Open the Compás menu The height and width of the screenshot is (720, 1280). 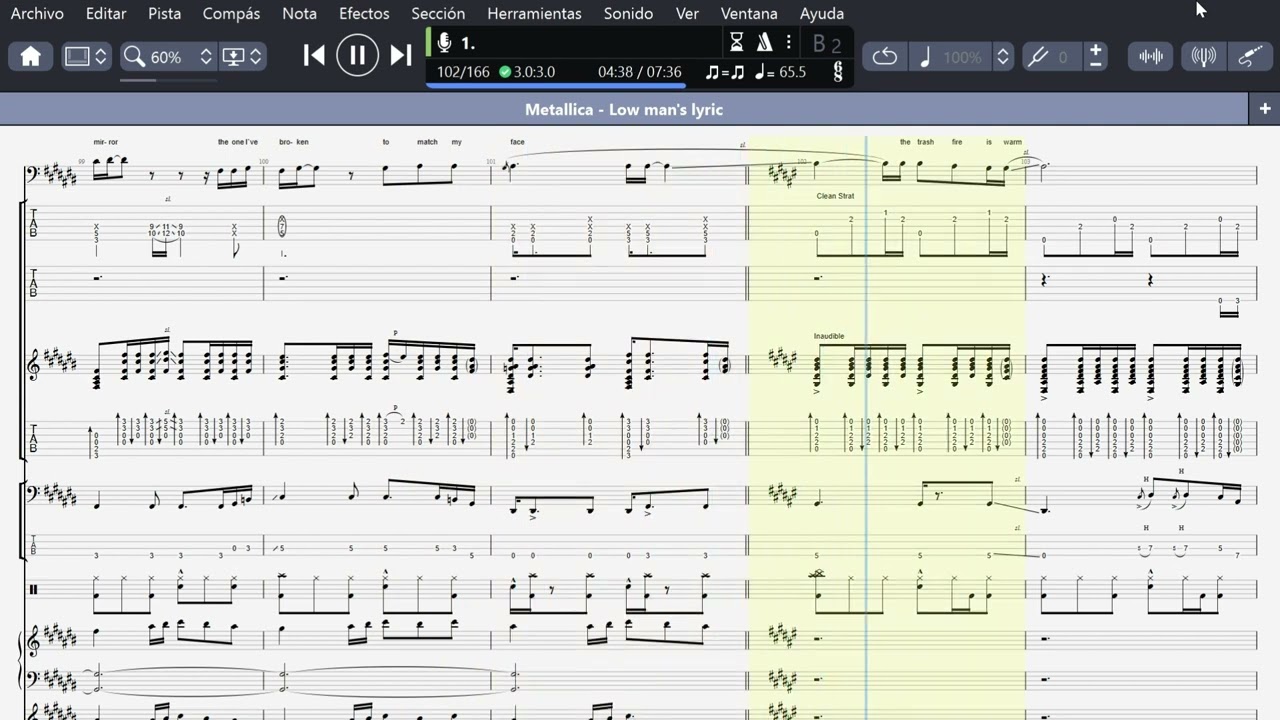[x=231, y=13]
